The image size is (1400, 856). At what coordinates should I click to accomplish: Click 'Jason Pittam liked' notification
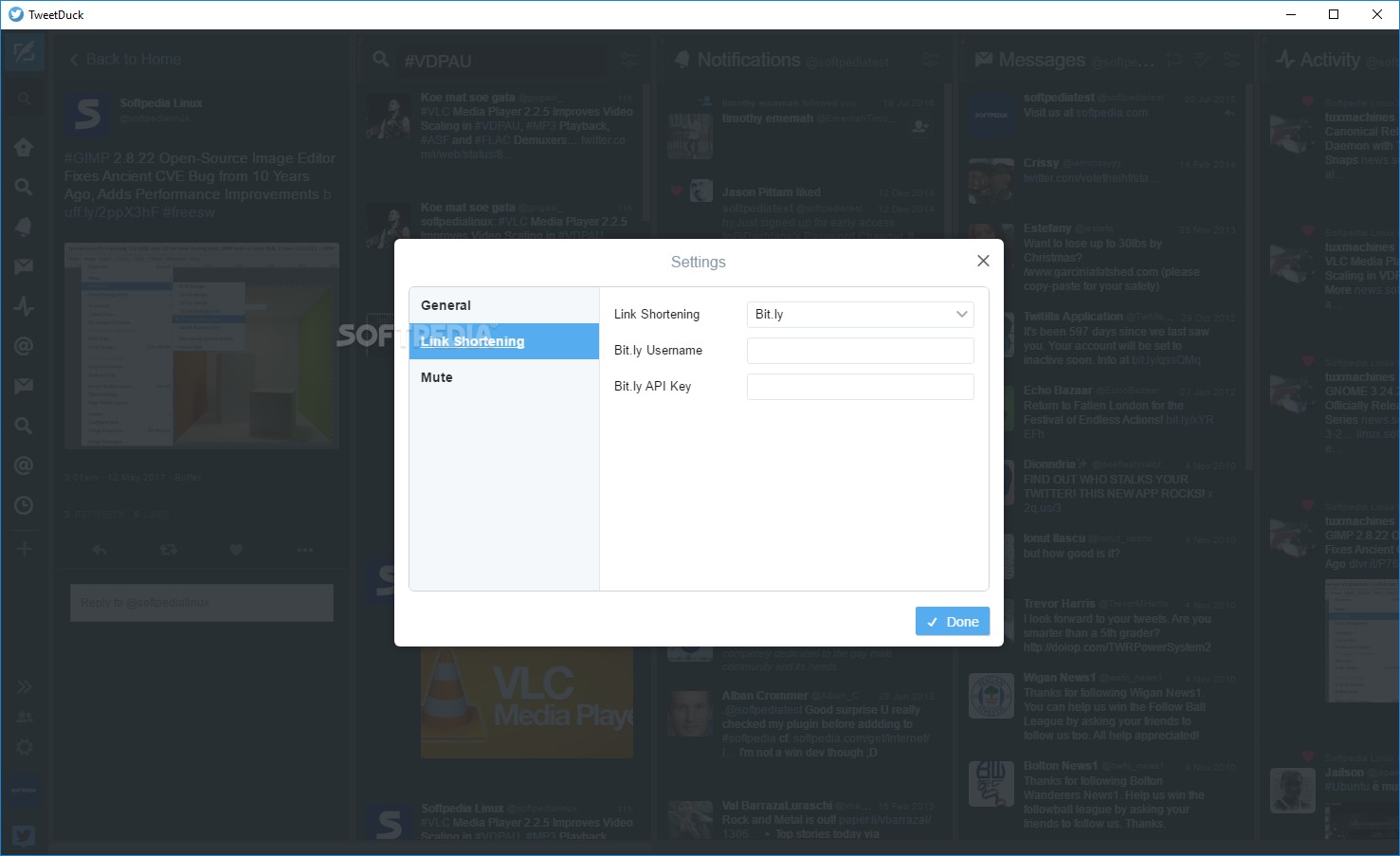[x=772, y=192]
